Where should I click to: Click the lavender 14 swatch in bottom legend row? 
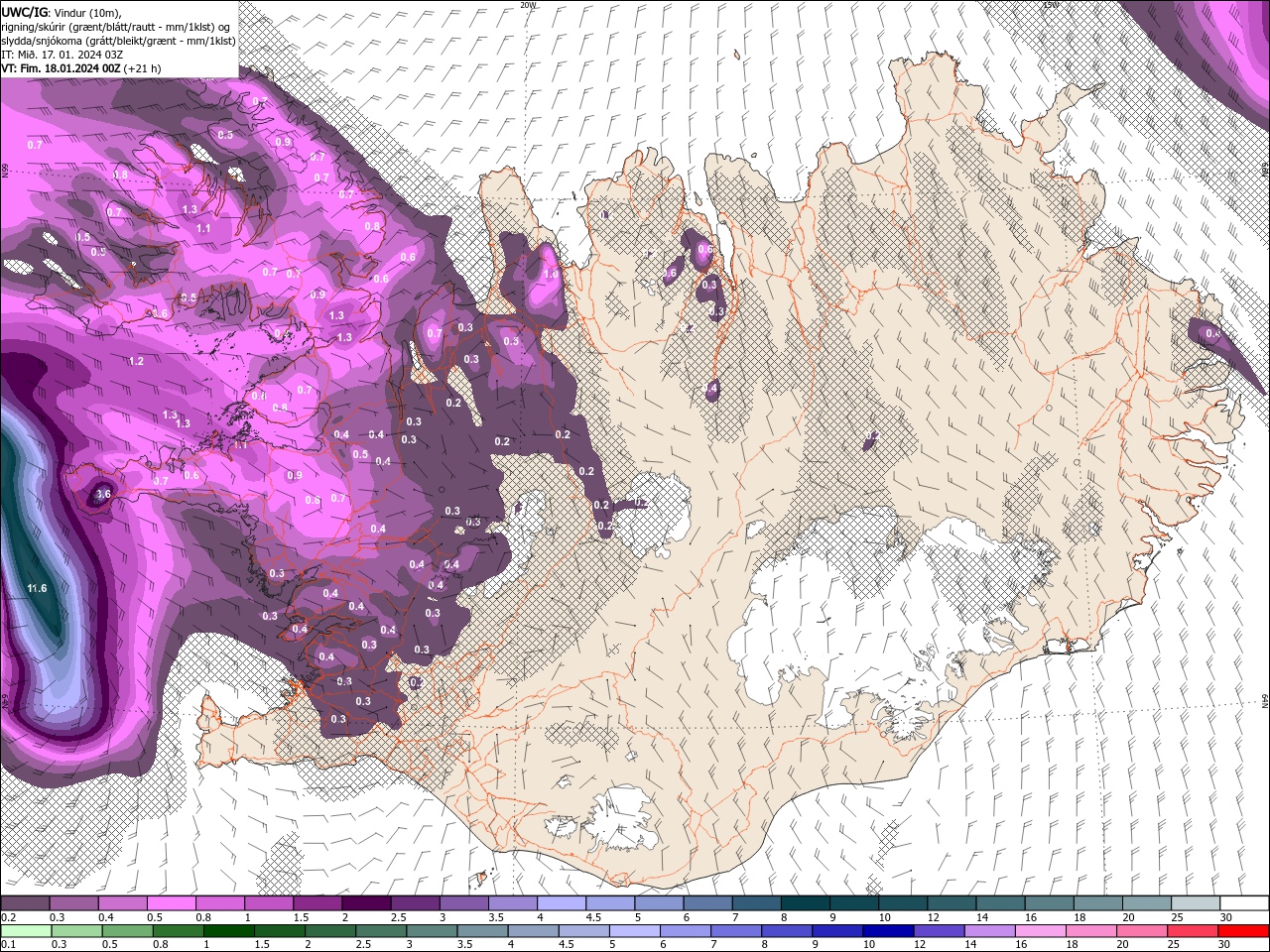(989, 931)
